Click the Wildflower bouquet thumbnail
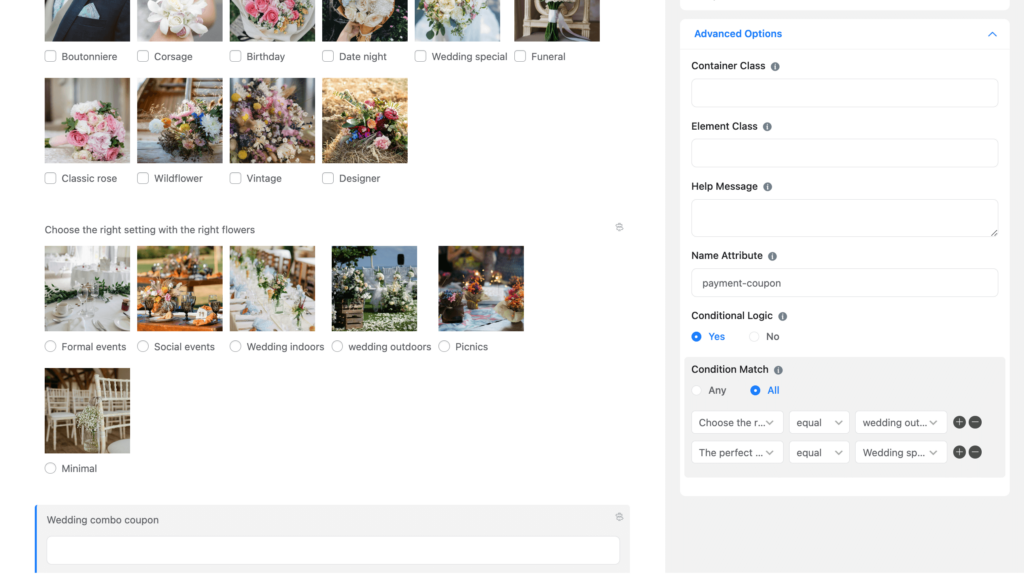The width and height of the screenshot is (1024, 574). pos(180,121)
